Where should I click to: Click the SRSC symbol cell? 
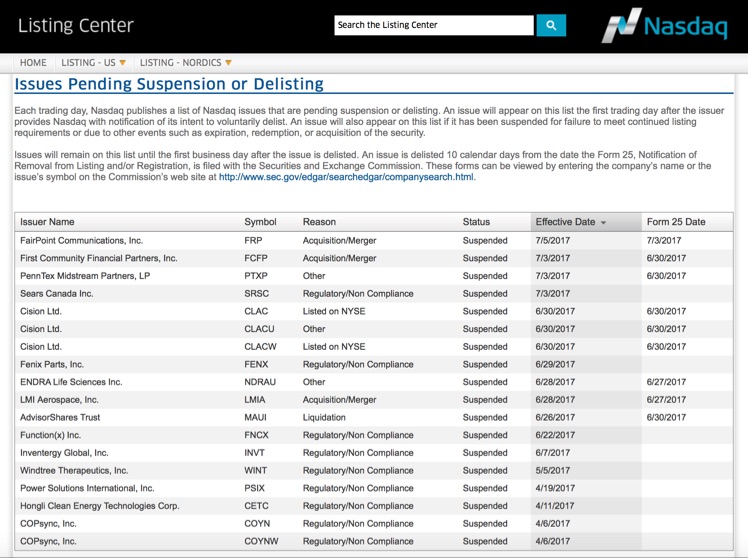coord(257,293)
